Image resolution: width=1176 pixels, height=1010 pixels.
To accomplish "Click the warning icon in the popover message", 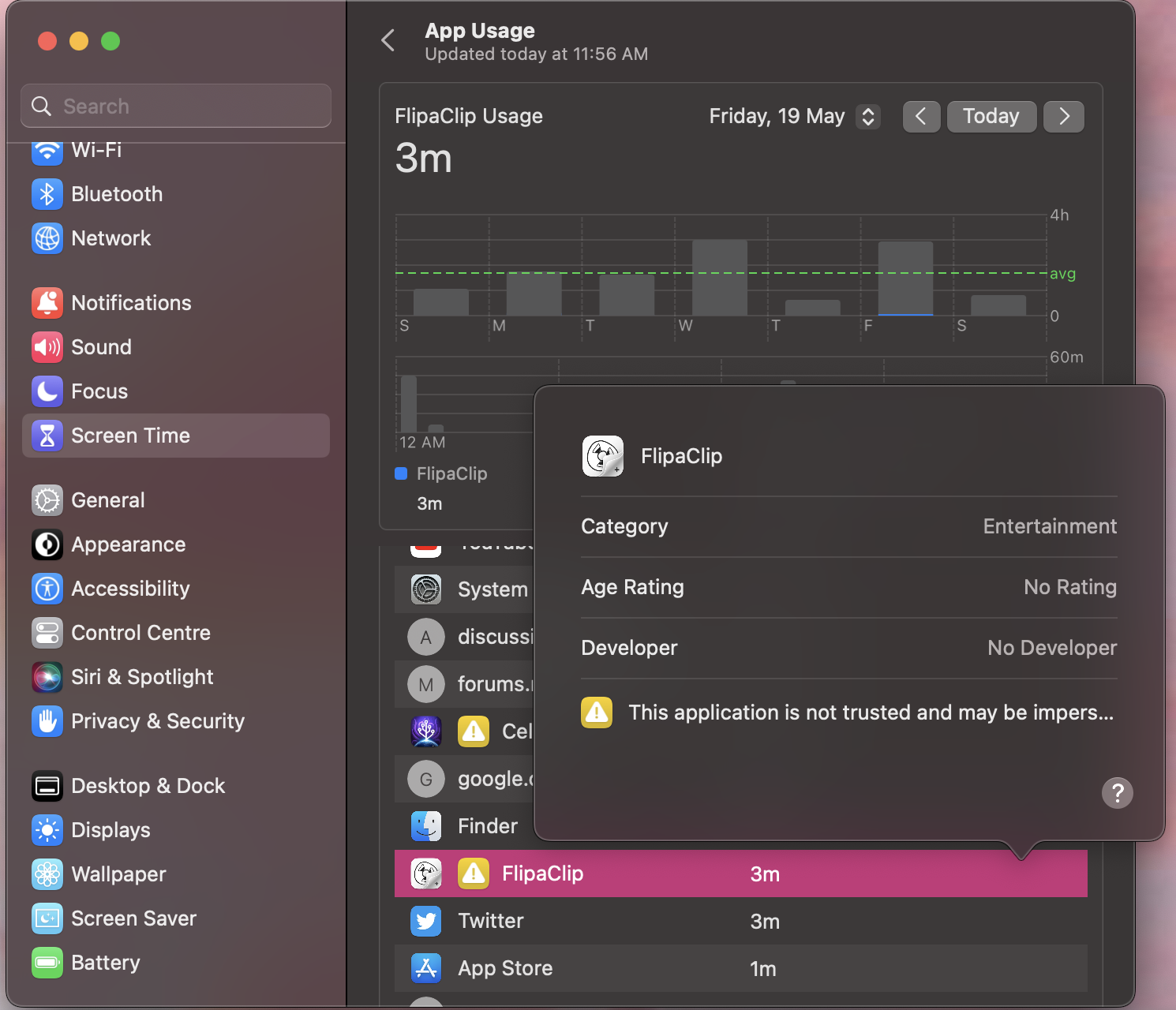I will 597,713.
